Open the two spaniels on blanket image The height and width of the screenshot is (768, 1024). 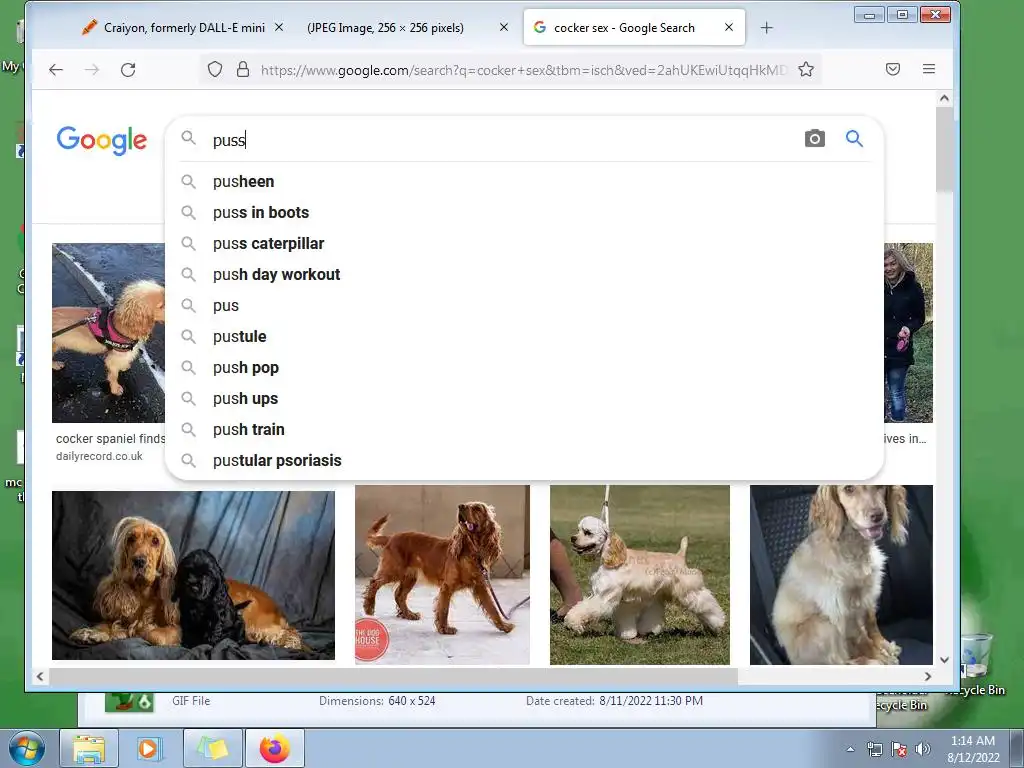click(193, 575)
